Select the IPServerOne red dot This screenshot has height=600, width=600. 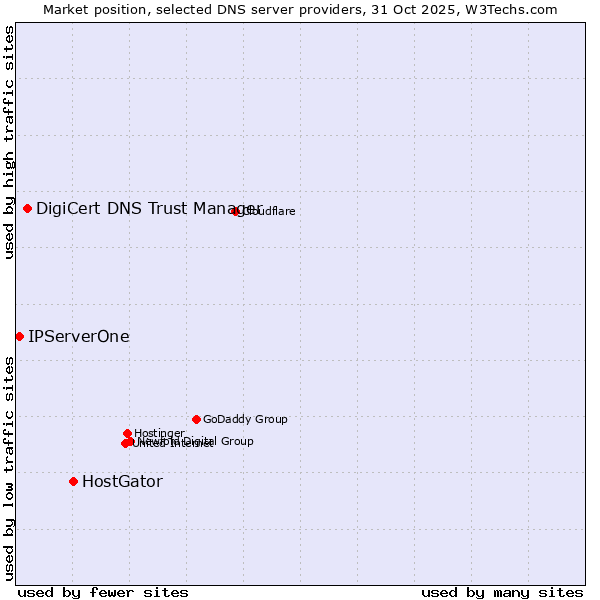(20, 336)
